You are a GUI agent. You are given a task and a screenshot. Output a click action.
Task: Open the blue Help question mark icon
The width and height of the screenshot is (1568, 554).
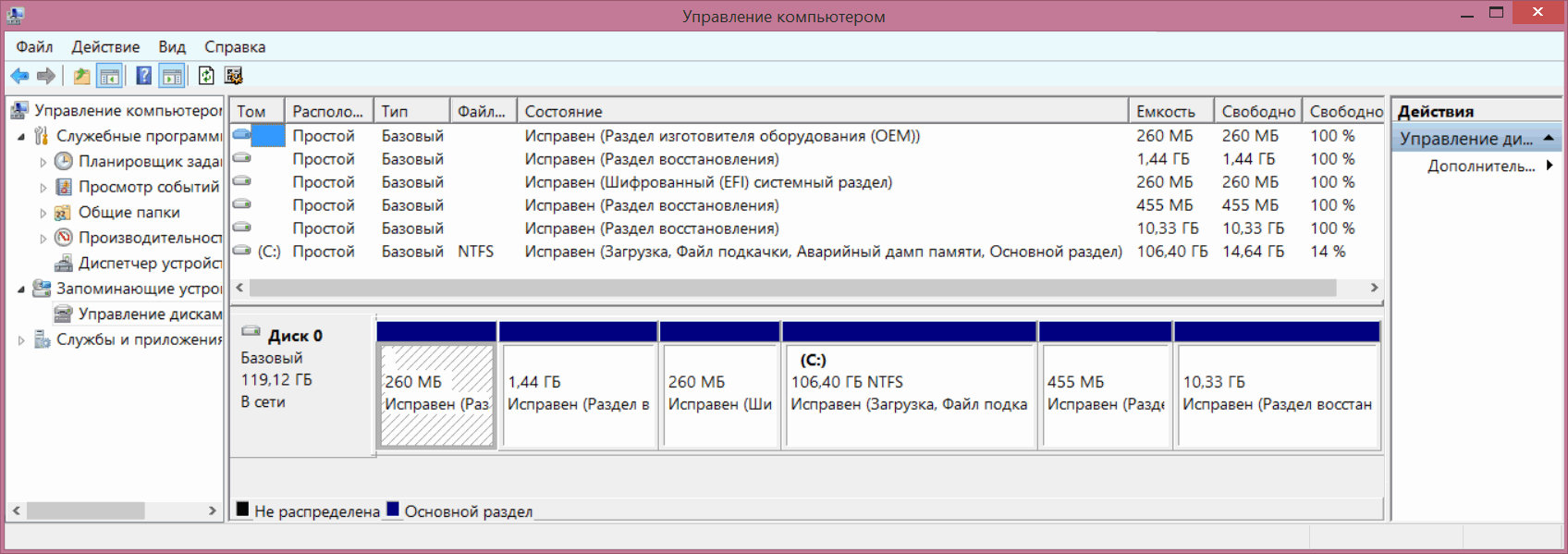coord(144,76)
